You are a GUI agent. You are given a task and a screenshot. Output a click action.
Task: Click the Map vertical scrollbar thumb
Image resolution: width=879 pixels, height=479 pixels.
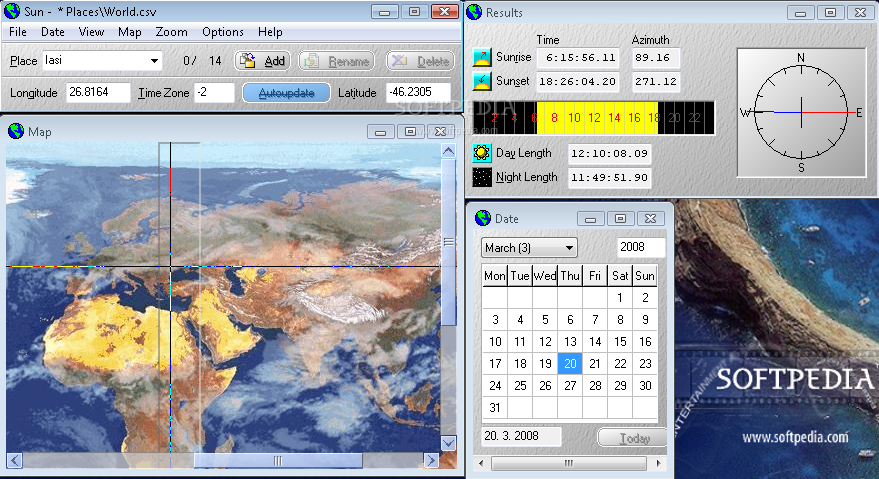point(448,242)
